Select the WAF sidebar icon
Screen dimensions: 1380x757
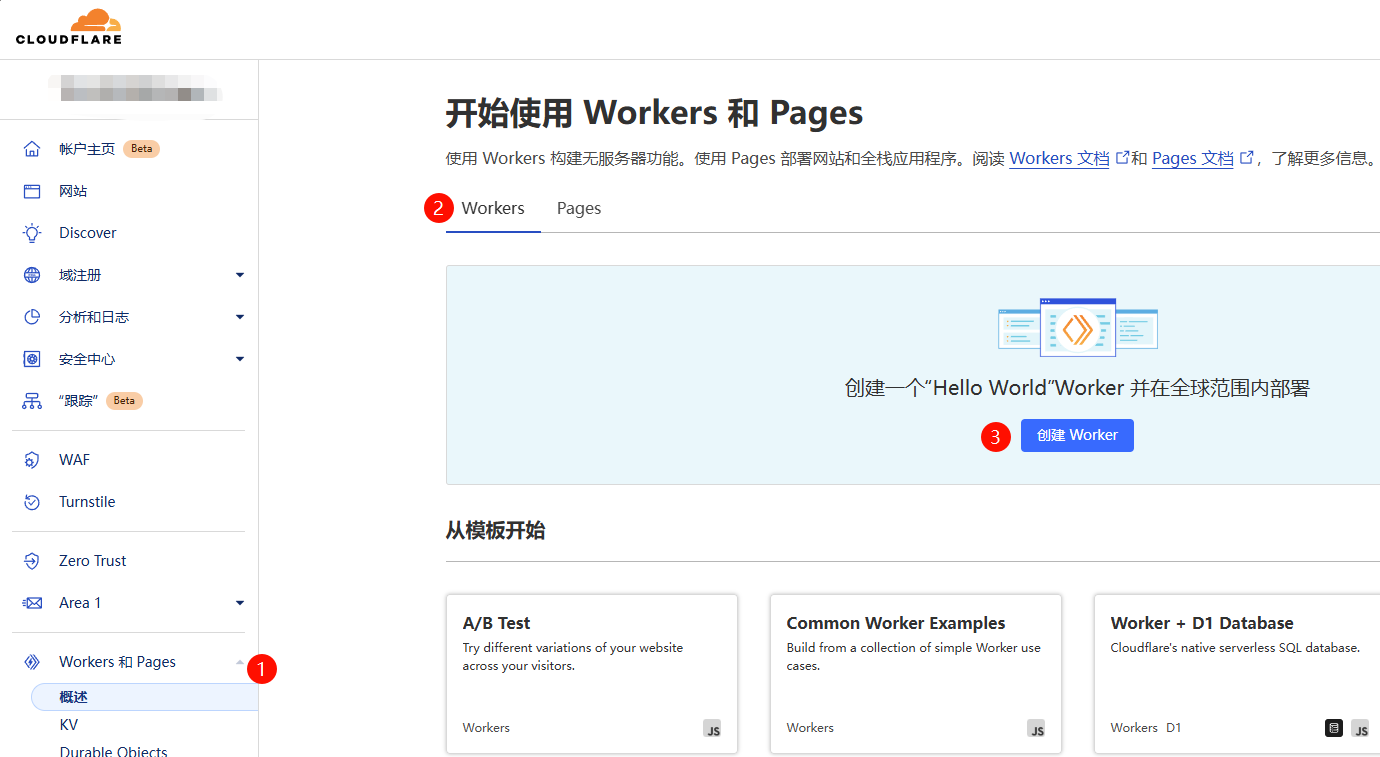31,459
